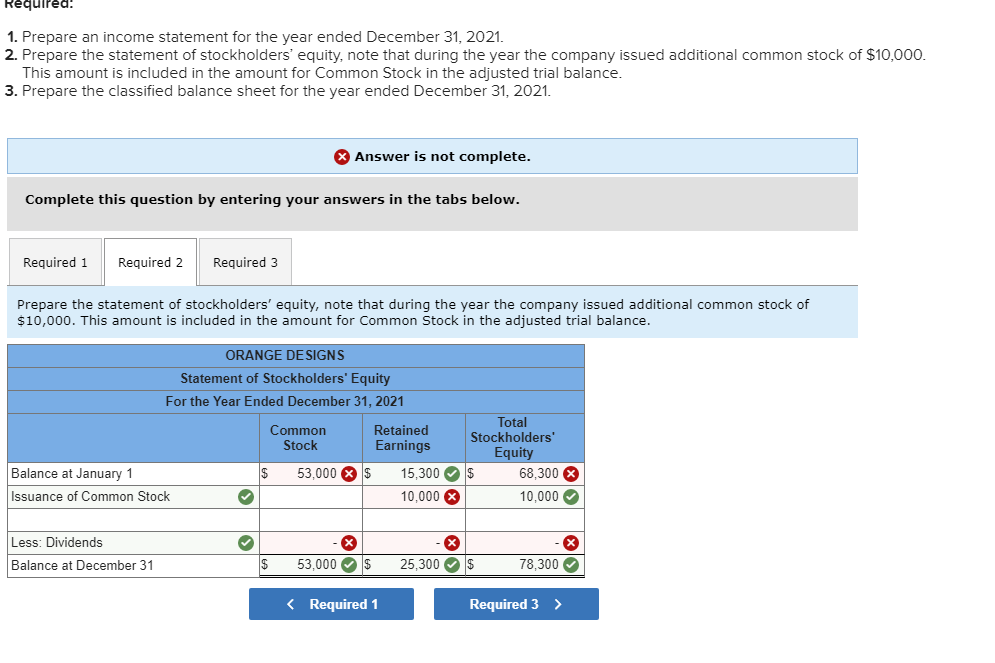Switch to the Required 1 tab
This screenshot has width=995, height=663.
click(x=55, y=261)
